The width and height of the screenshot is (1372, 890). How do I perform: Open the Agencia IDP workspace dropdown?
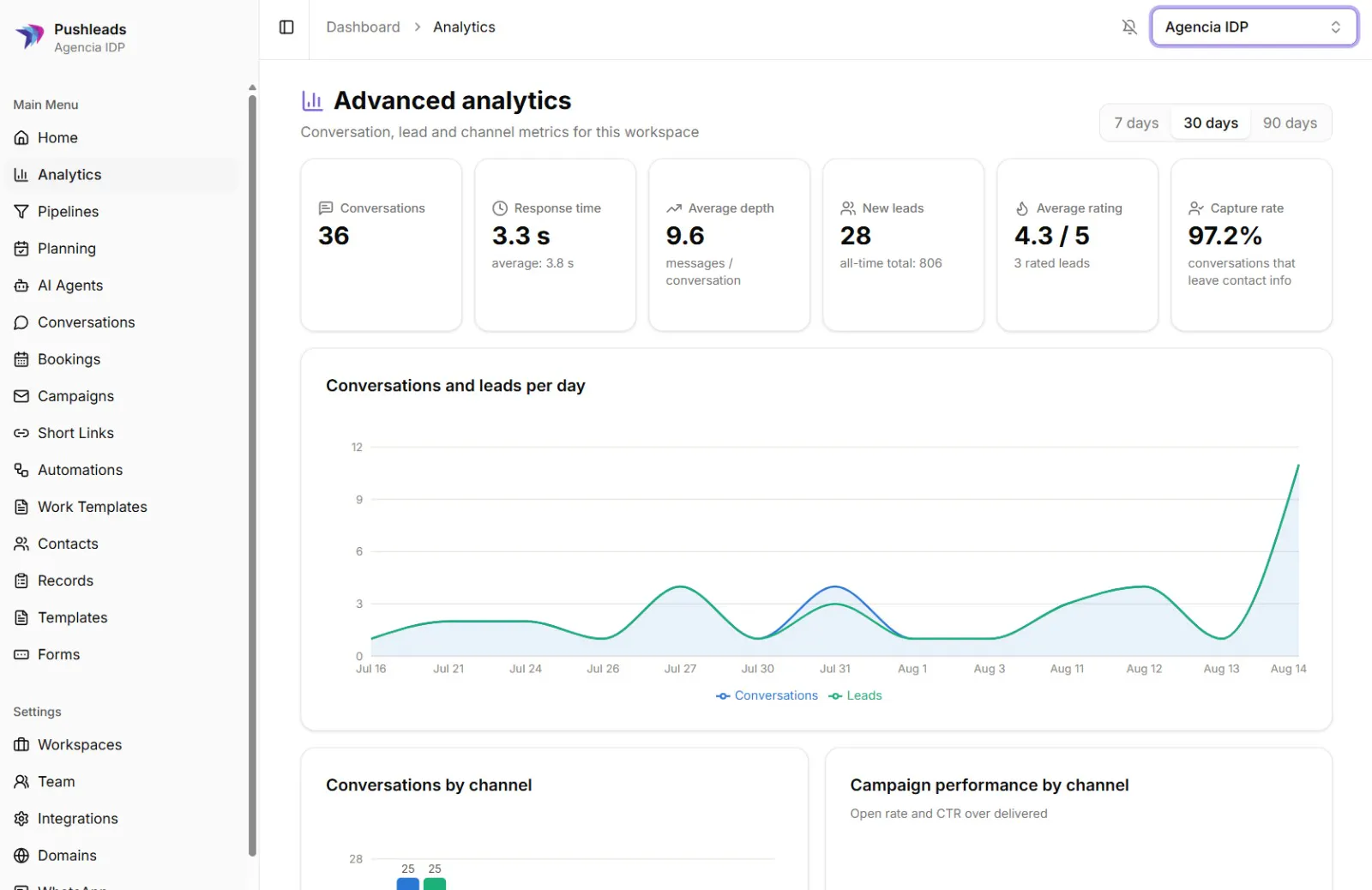coord(1254,27)
